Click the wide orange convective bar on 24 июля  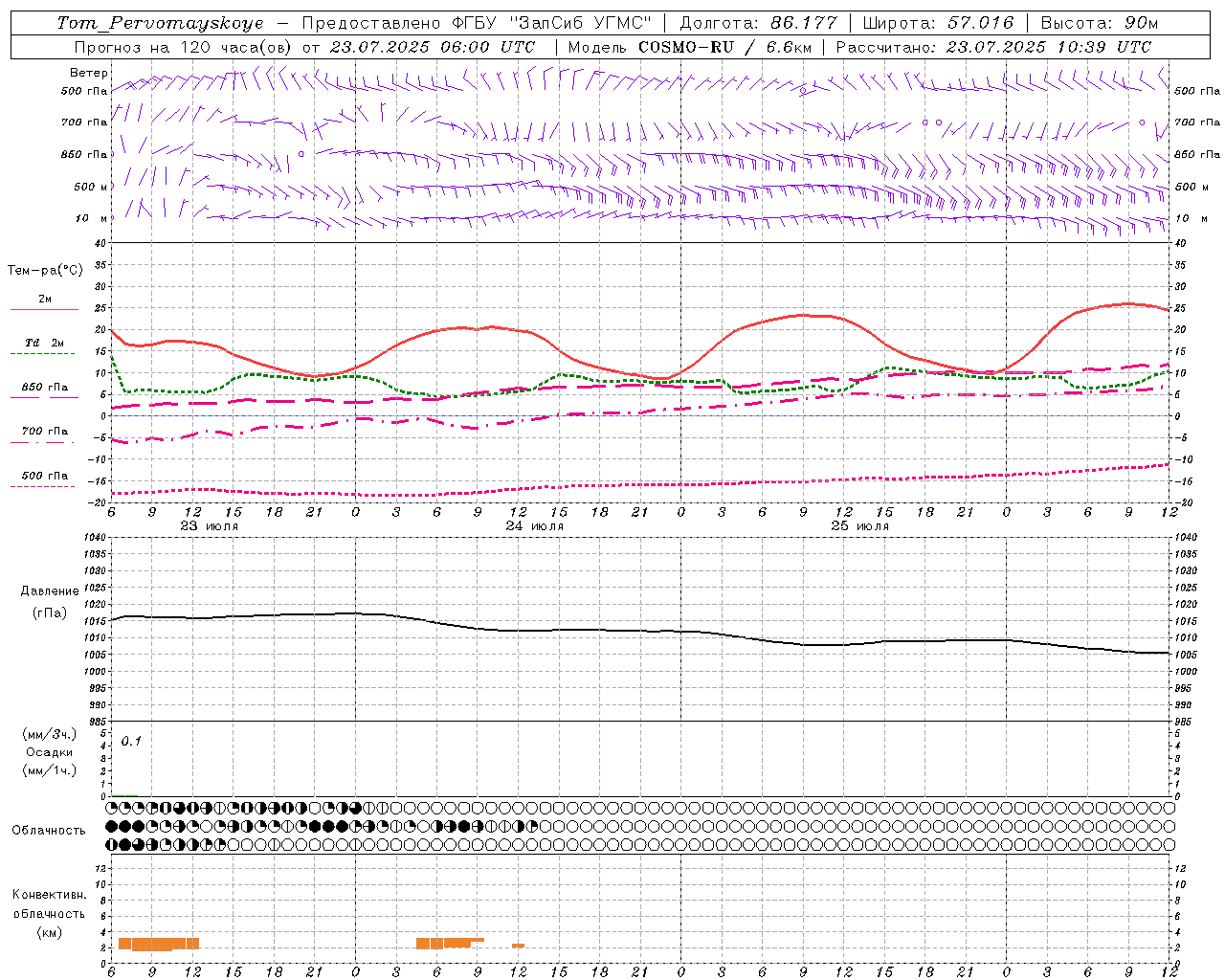[x=448, y=943]
